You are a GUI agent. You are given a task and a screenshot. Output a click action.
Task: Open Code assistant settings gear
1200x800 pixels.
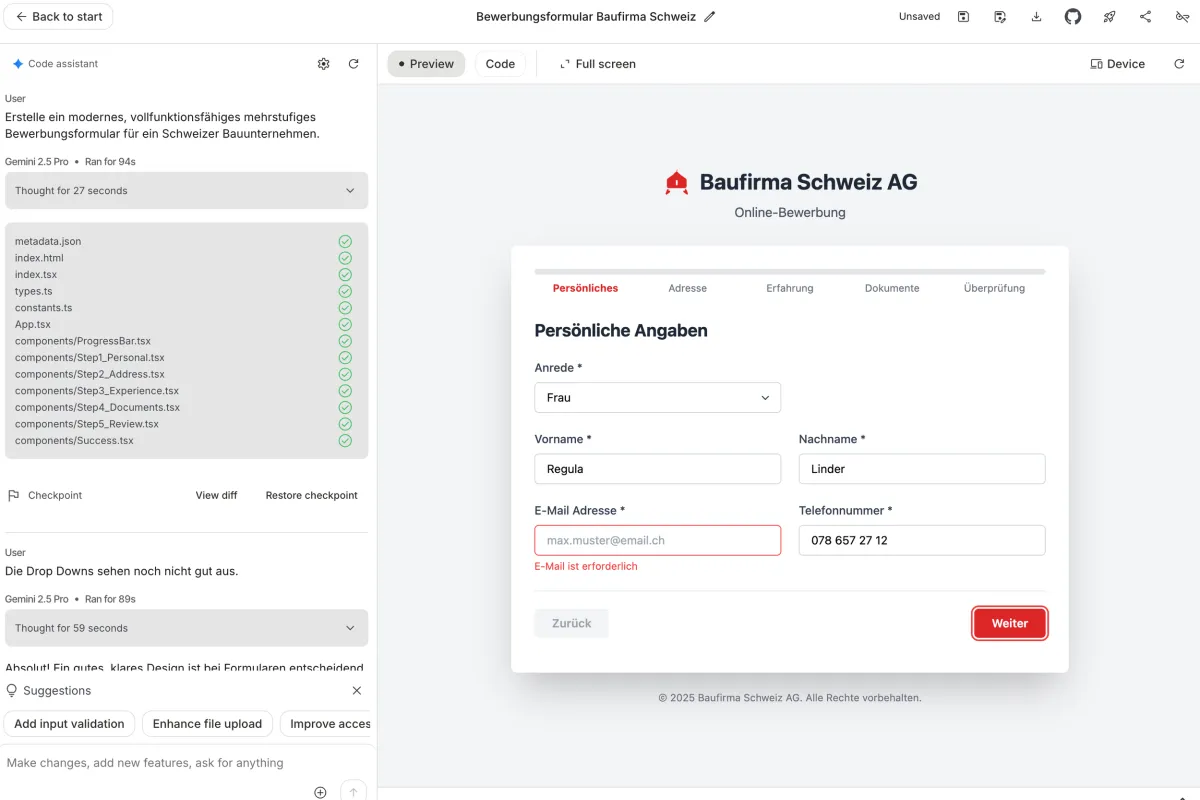click(x=323, y=63)
